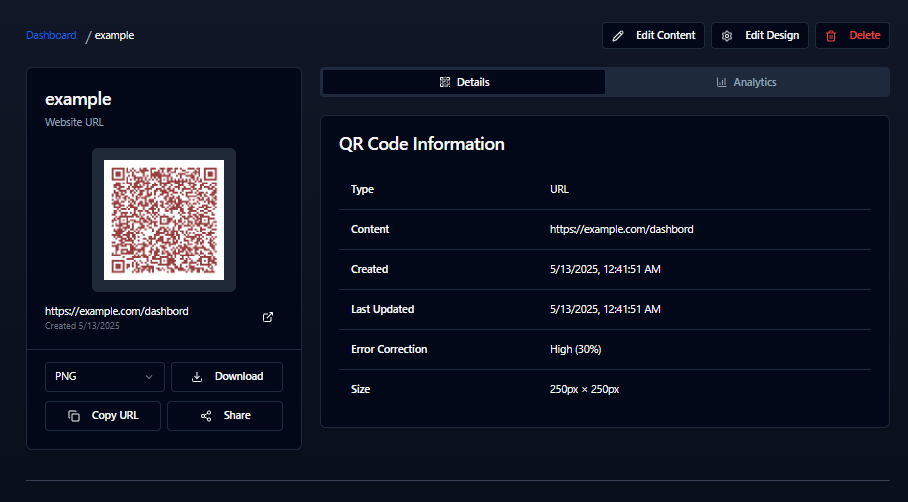Image resolution: width=908 pixels, height=502 pixels.
Task: Click the share icon in Share button
Action: click(x=206, y=416)
